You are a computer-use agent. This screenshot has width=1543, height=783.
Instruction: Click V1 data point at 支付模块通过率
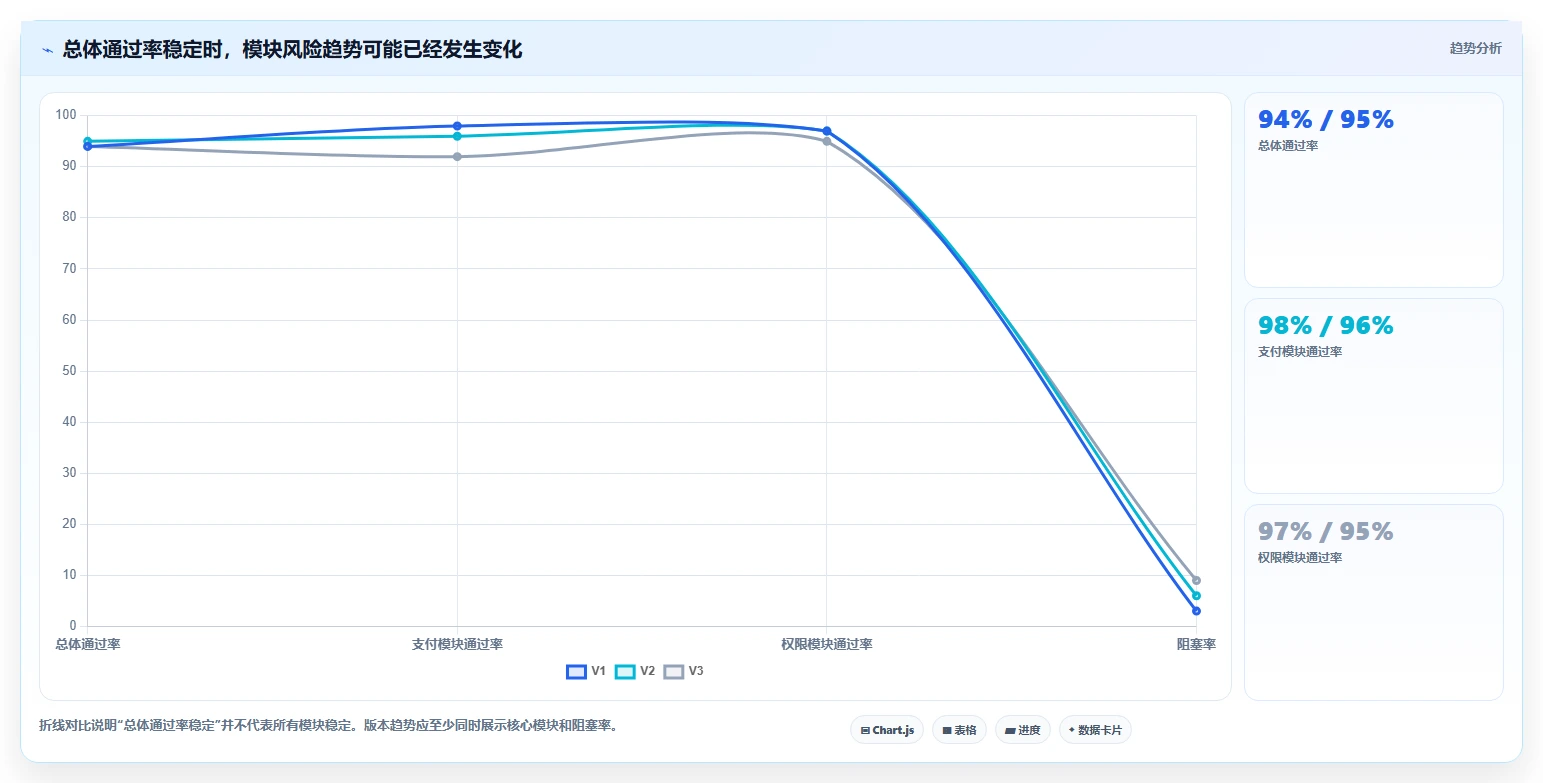coord(457,126)
